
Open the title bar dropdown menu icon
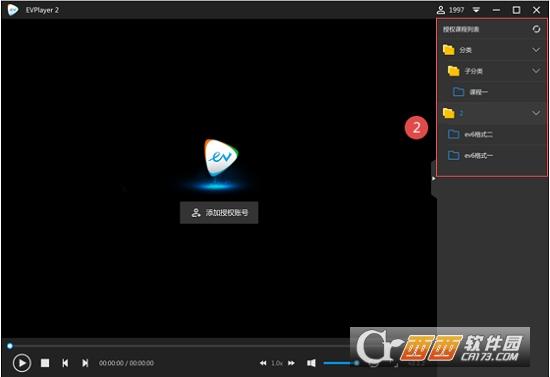pos(476,10)
